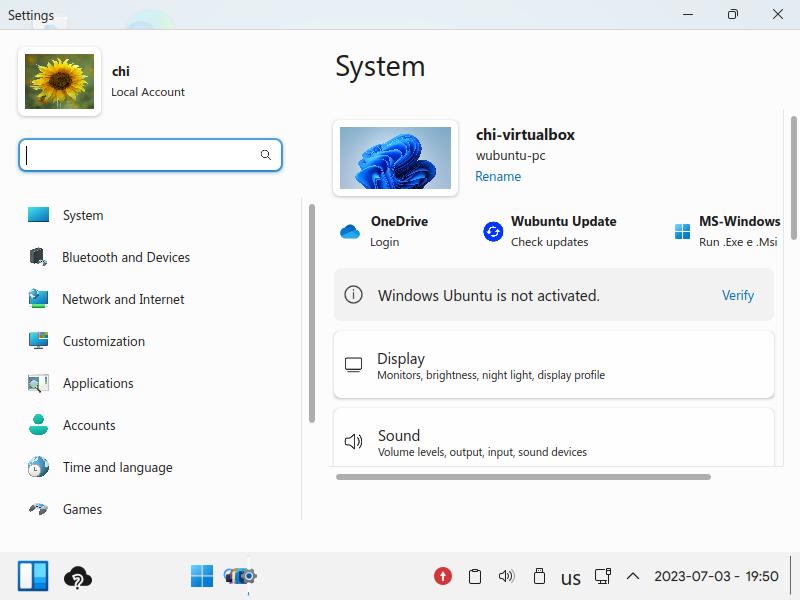Select the Bluetooth and Devices sidebar icon
This screenshot has height=600, width=800.
click(x=38, y=257)
